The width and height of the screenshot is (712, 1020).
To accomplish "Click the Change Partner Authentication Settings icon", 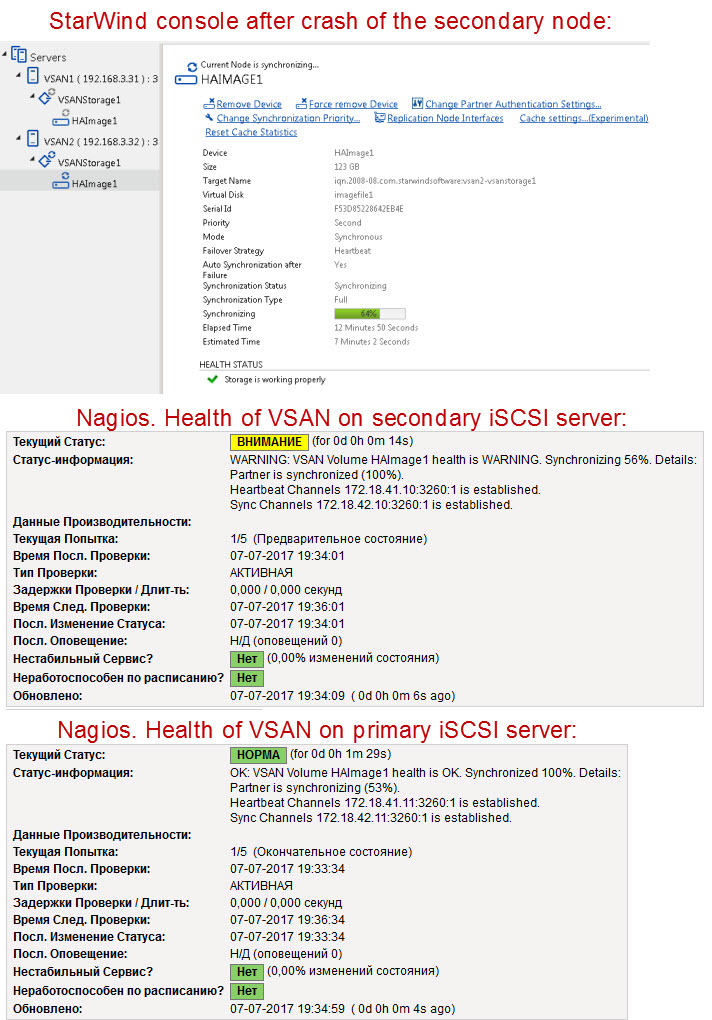I will coord(417,103).
